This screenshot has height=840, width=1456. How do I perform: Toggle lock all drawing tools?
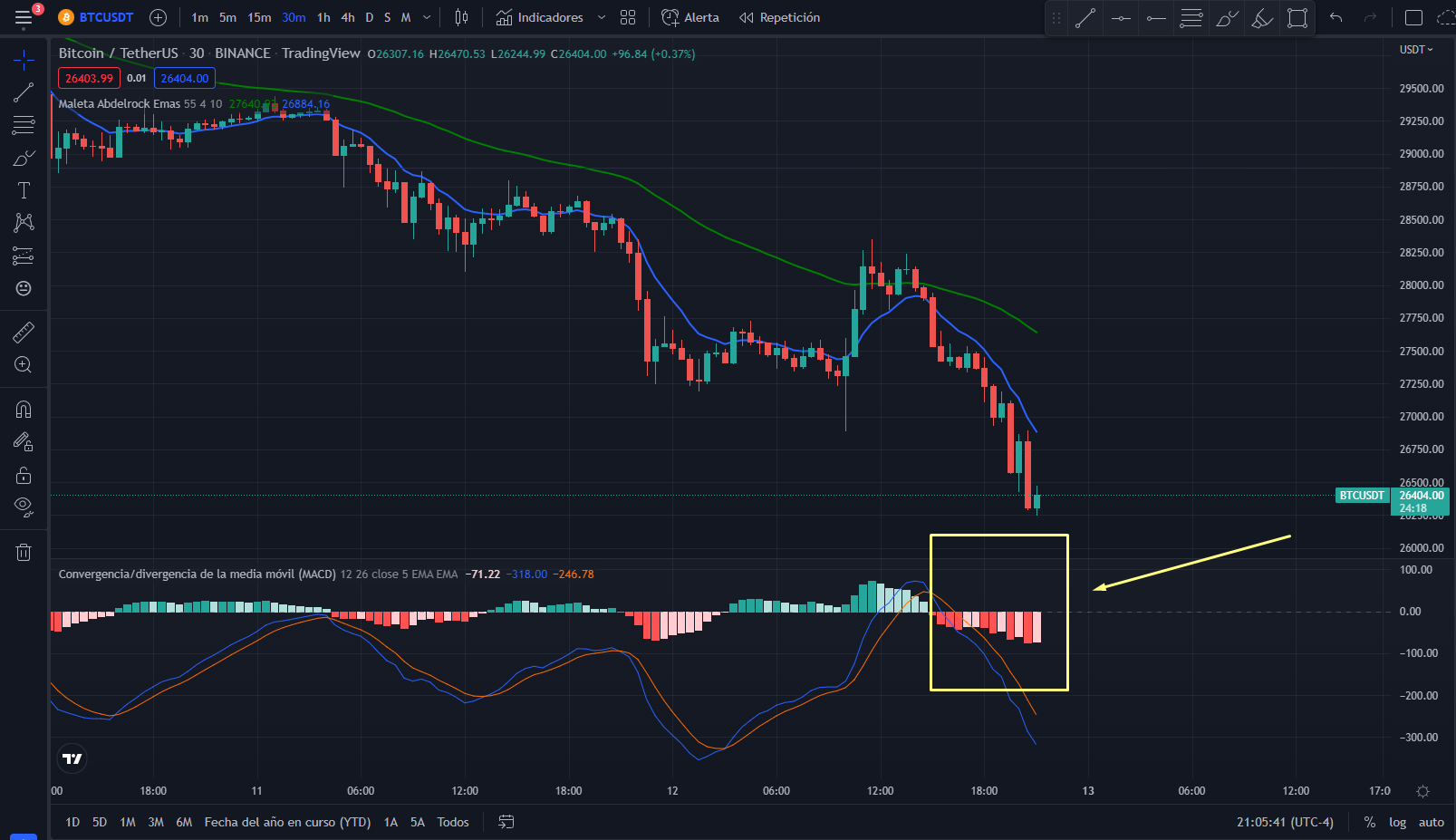[24, 475]
